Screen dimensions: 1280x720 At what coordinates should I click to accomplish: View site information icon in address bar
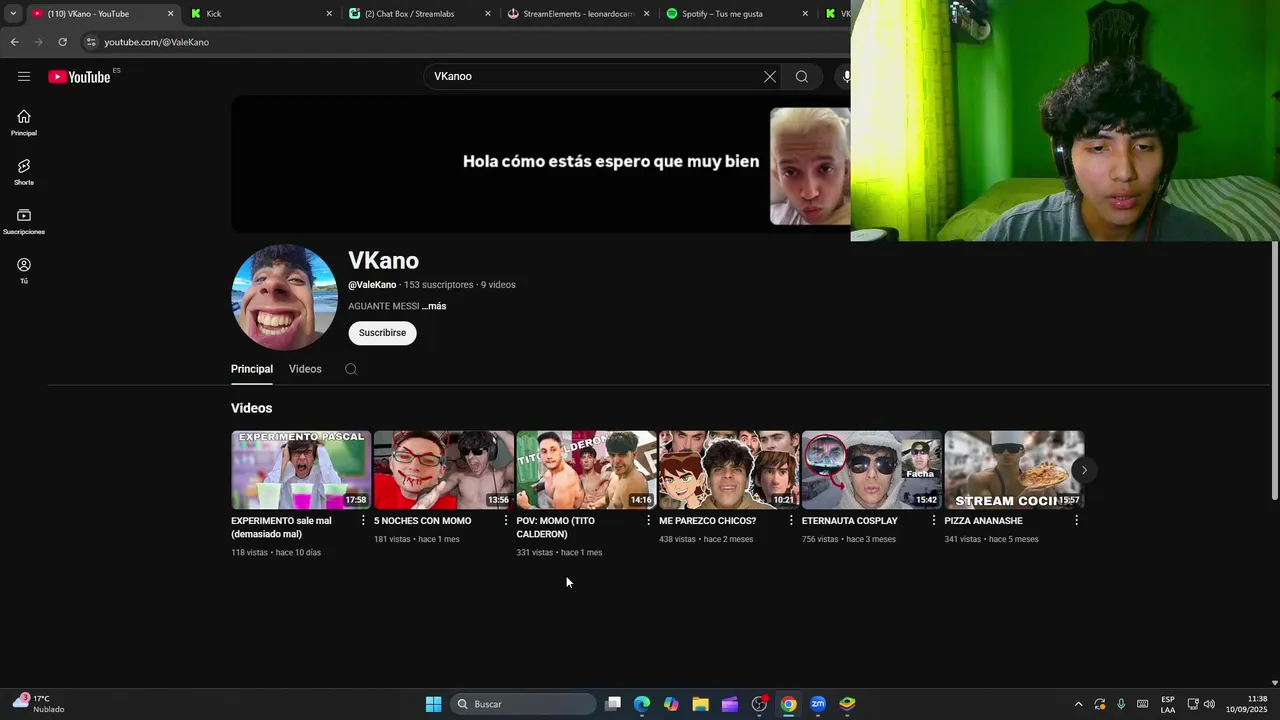click(x=91, y=42)
